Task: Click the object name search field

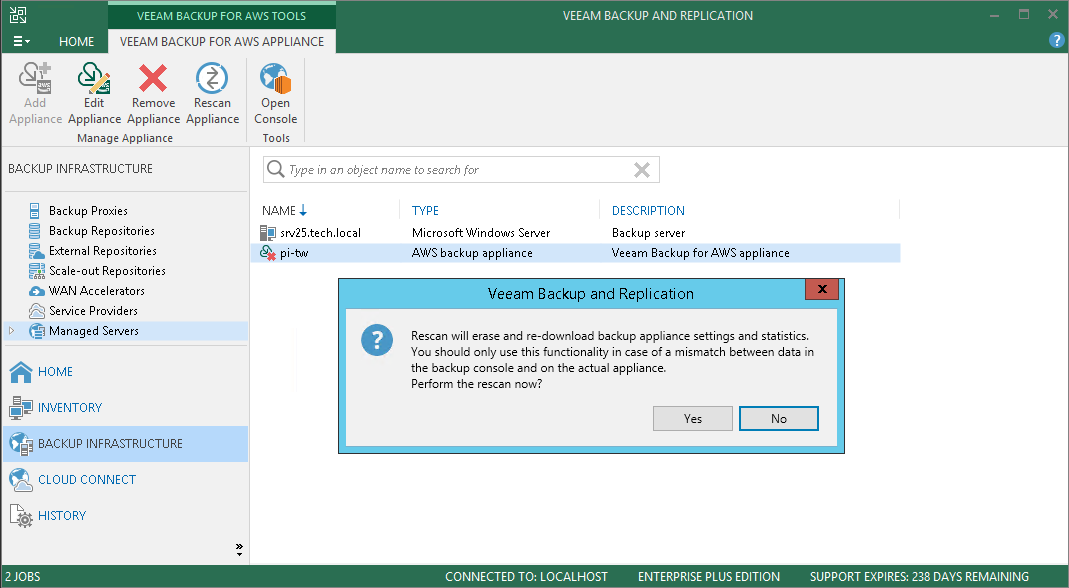Action: point(461,170)
